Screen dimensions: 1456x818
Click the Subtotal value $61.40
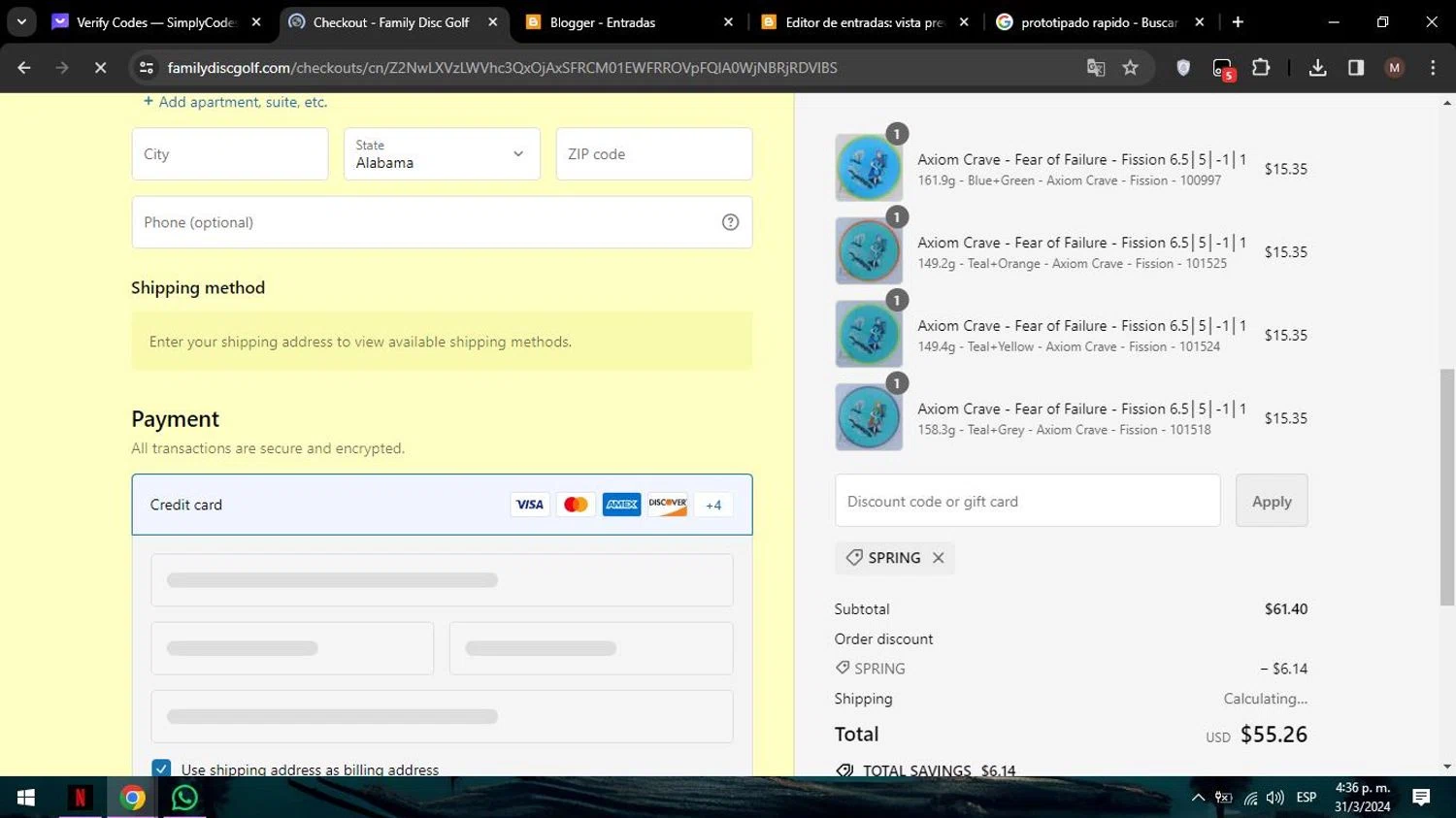point(1286,609)
